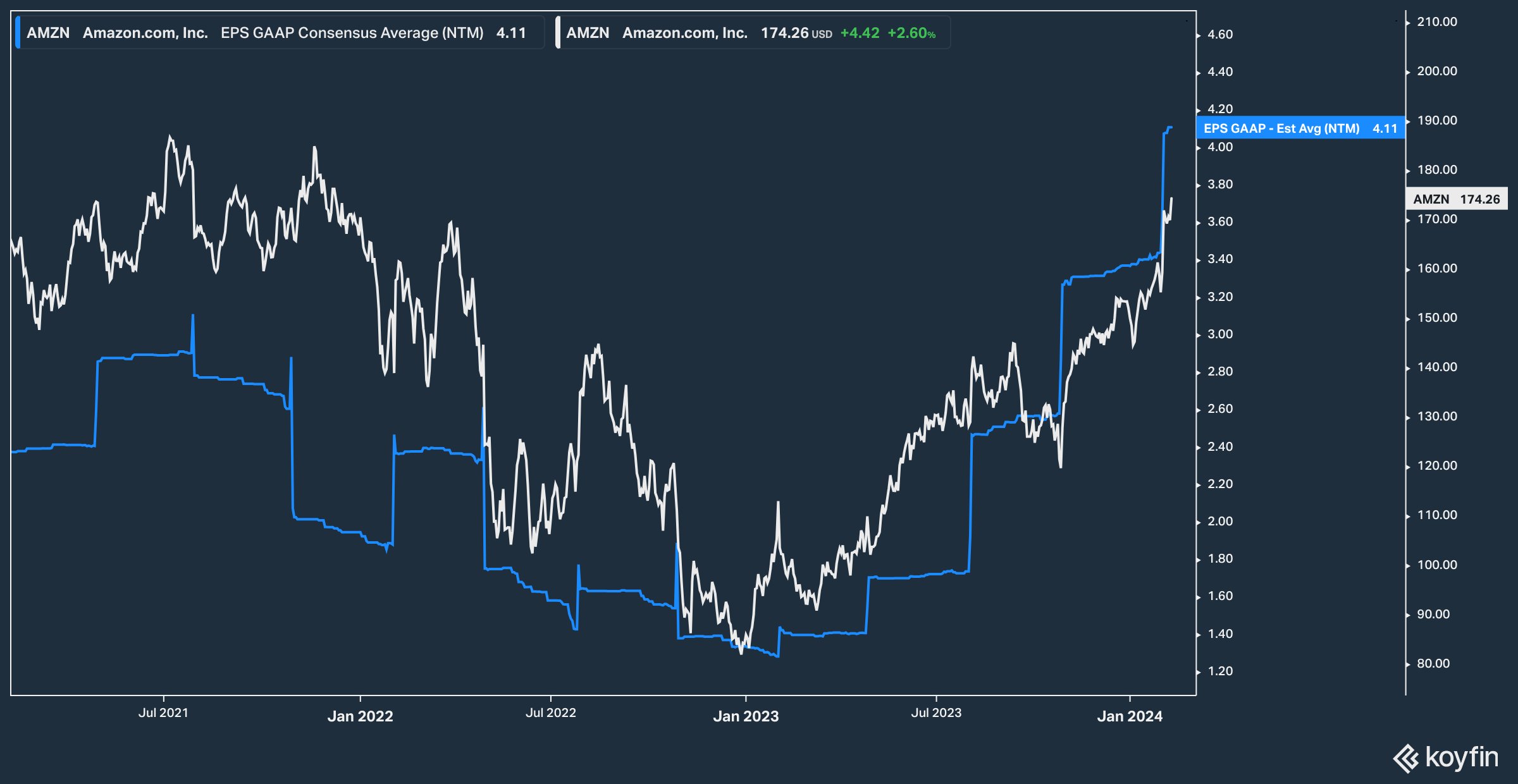Click the 140.00 price axis value

click(1437, 367)
